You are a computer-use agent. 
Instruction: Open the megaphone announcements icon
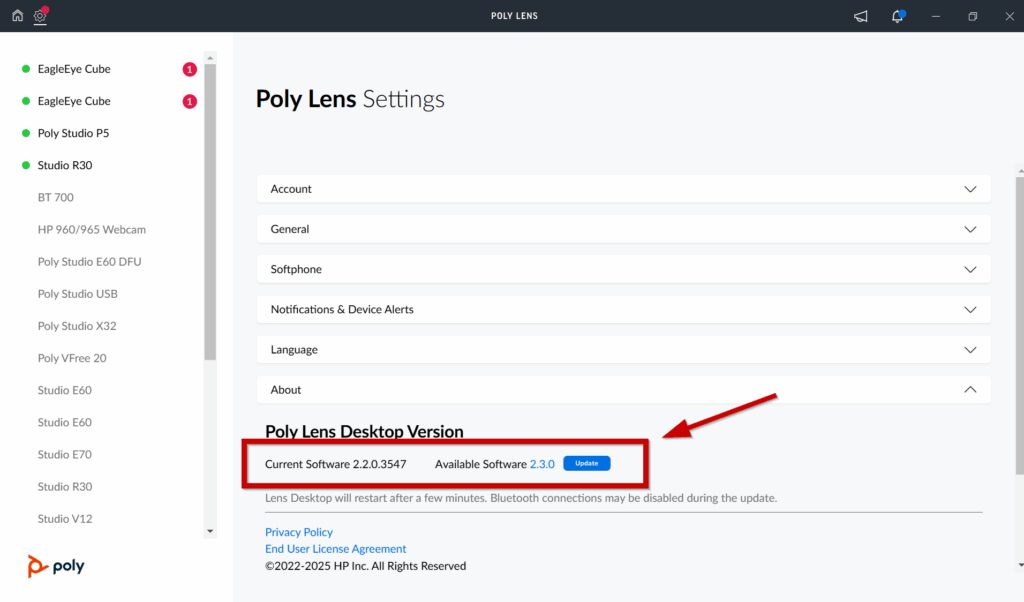point(860,16)
